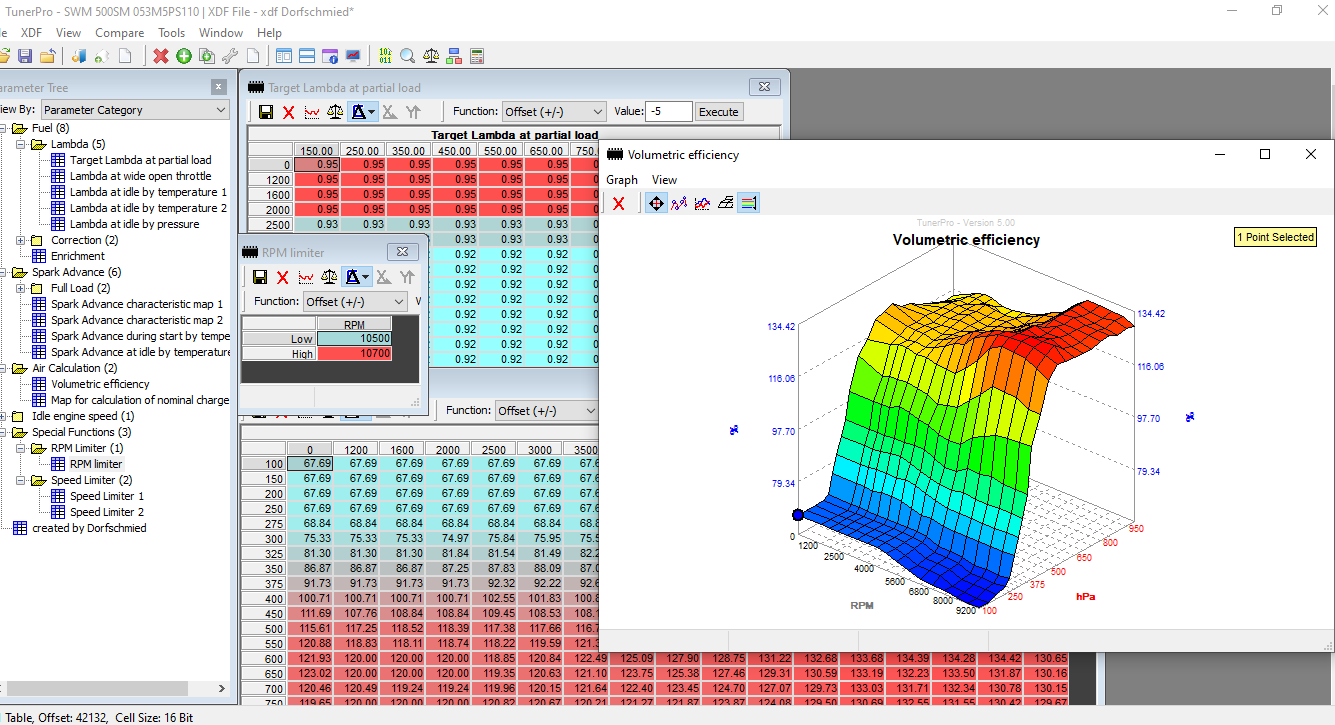The image size is (1335, 725).
Task: Click save icon in Target Lambda window
Action: coord(266,112)
